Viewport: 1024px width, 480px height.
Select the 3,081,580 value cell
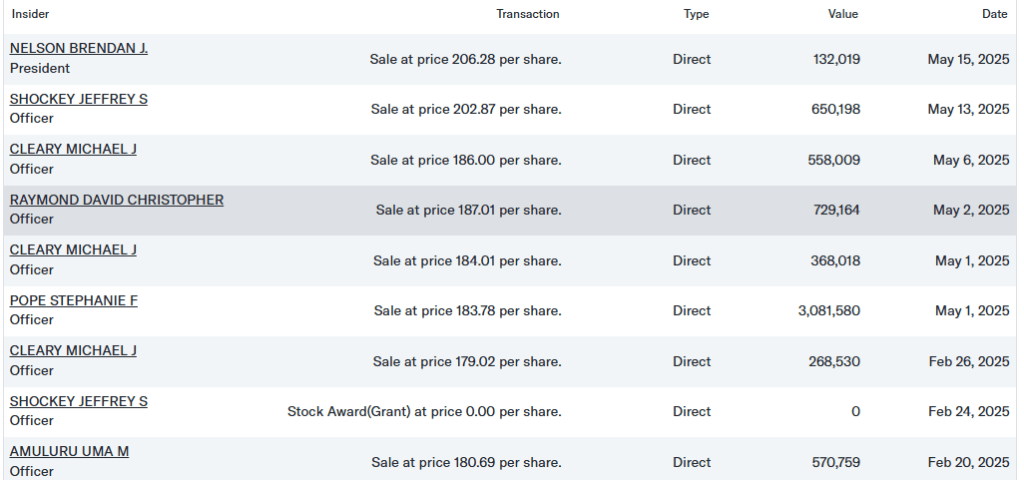pyautogui.click(x=828, y=311)
